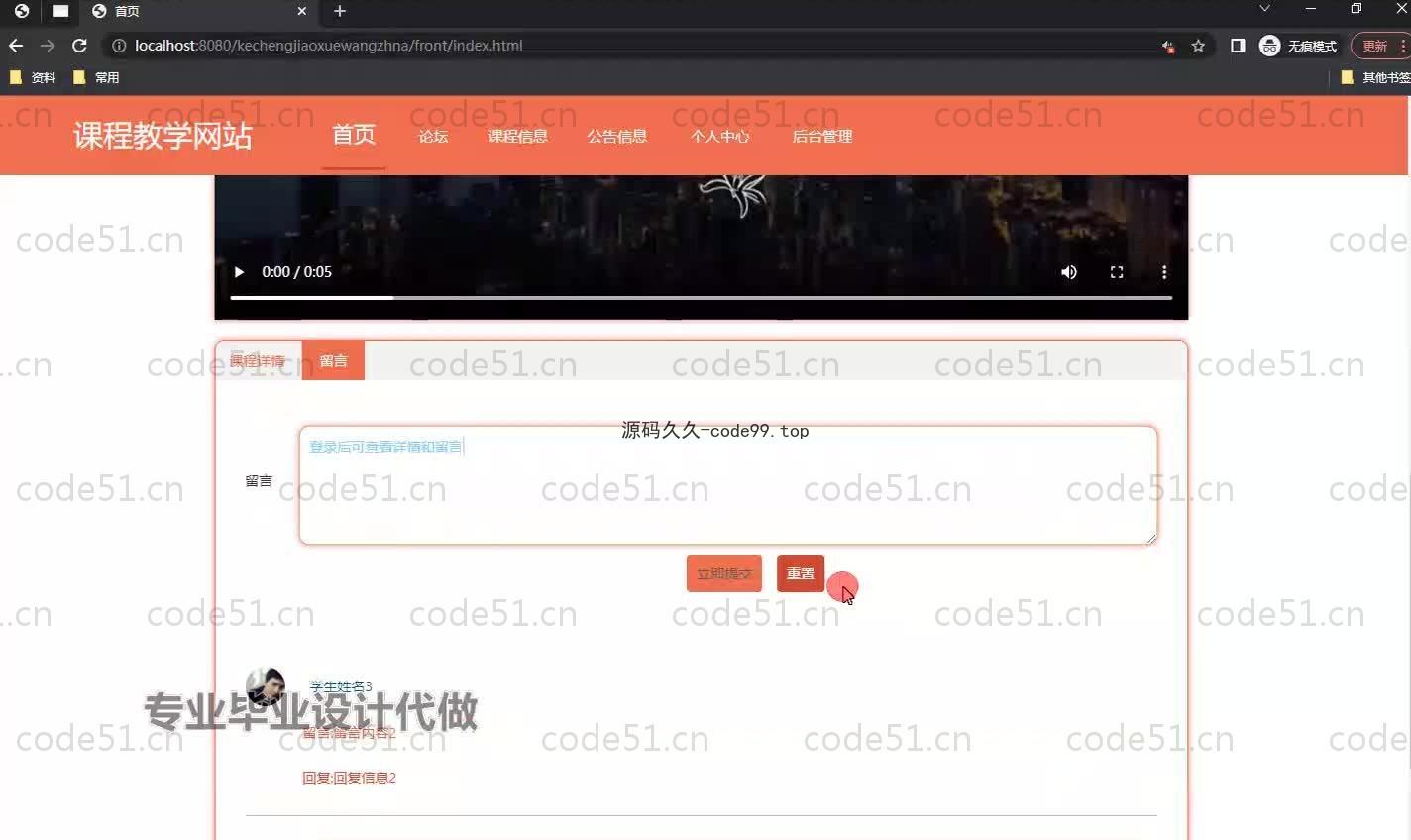Enter video fullscreen mode

point(1117,272)
